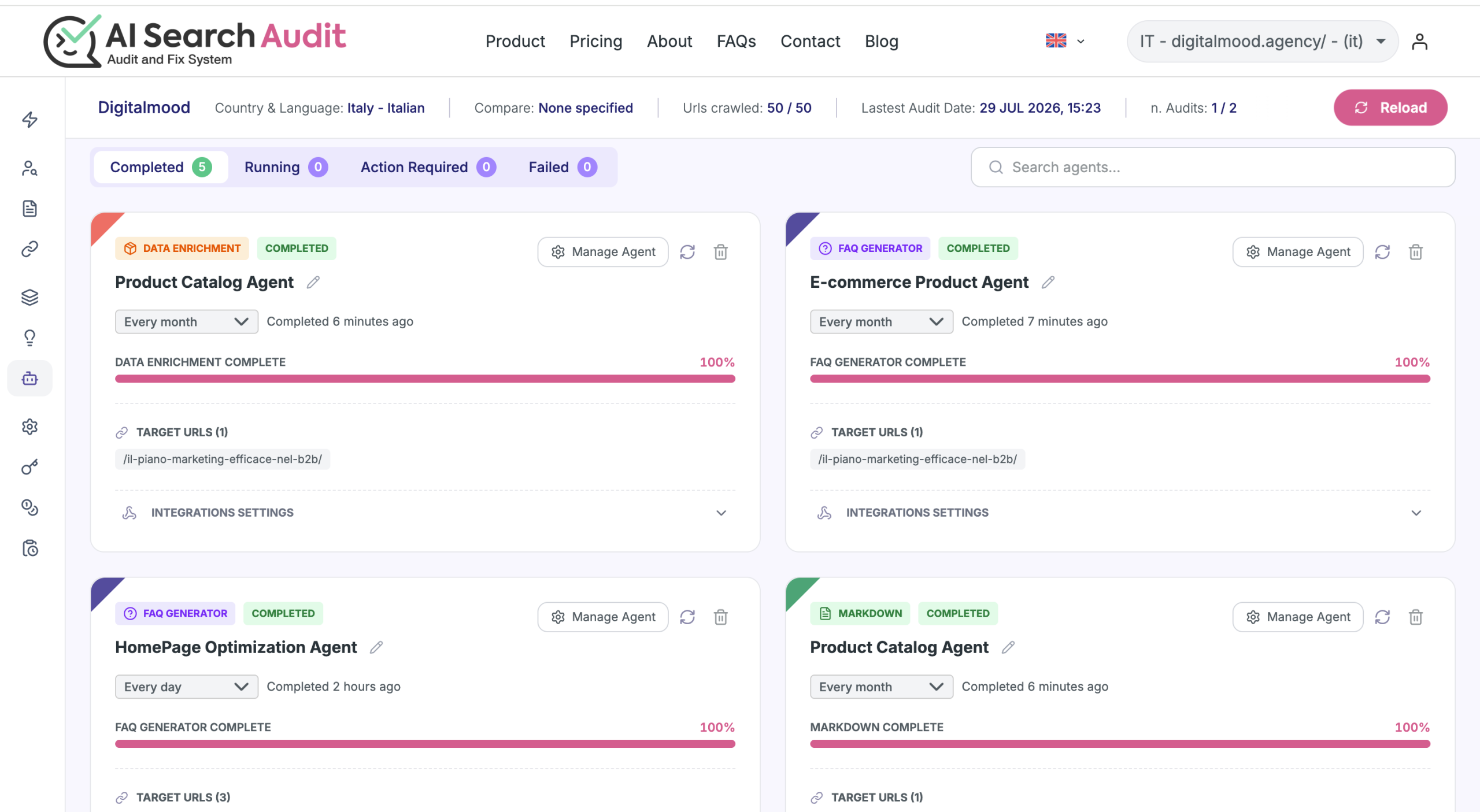Click Manage Agent for Data Enrichment agent
Viewport: 1480px width, 812px height.
[x=603, y=252]
